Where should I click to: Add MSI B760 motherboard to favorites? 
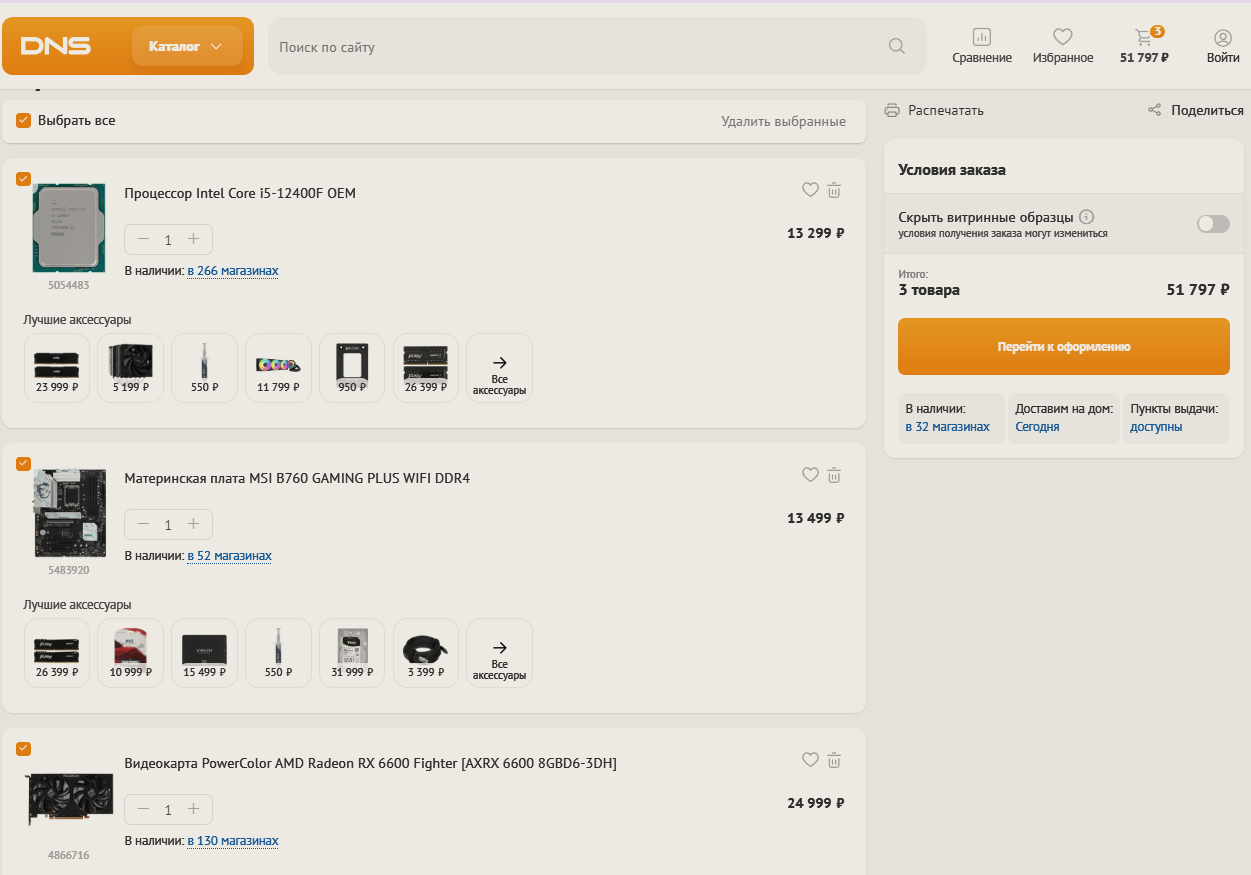[810, 475]
